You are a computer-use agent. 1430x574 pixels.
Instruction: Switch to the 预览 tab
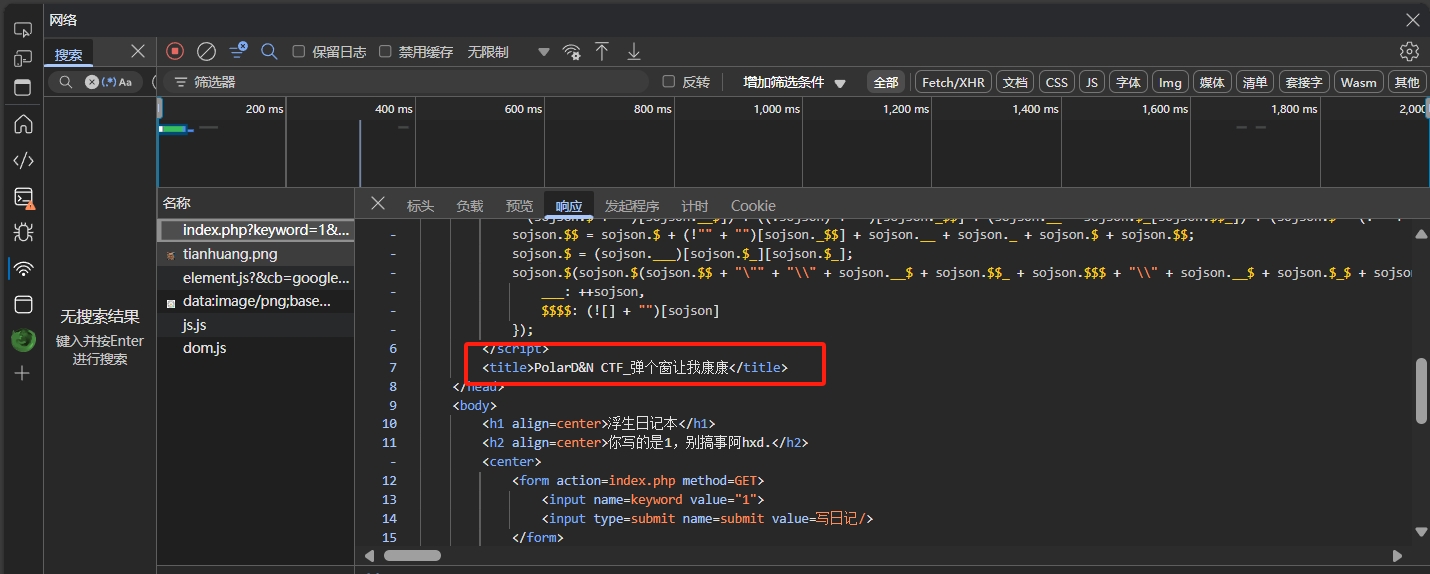(x=520, y=205)
